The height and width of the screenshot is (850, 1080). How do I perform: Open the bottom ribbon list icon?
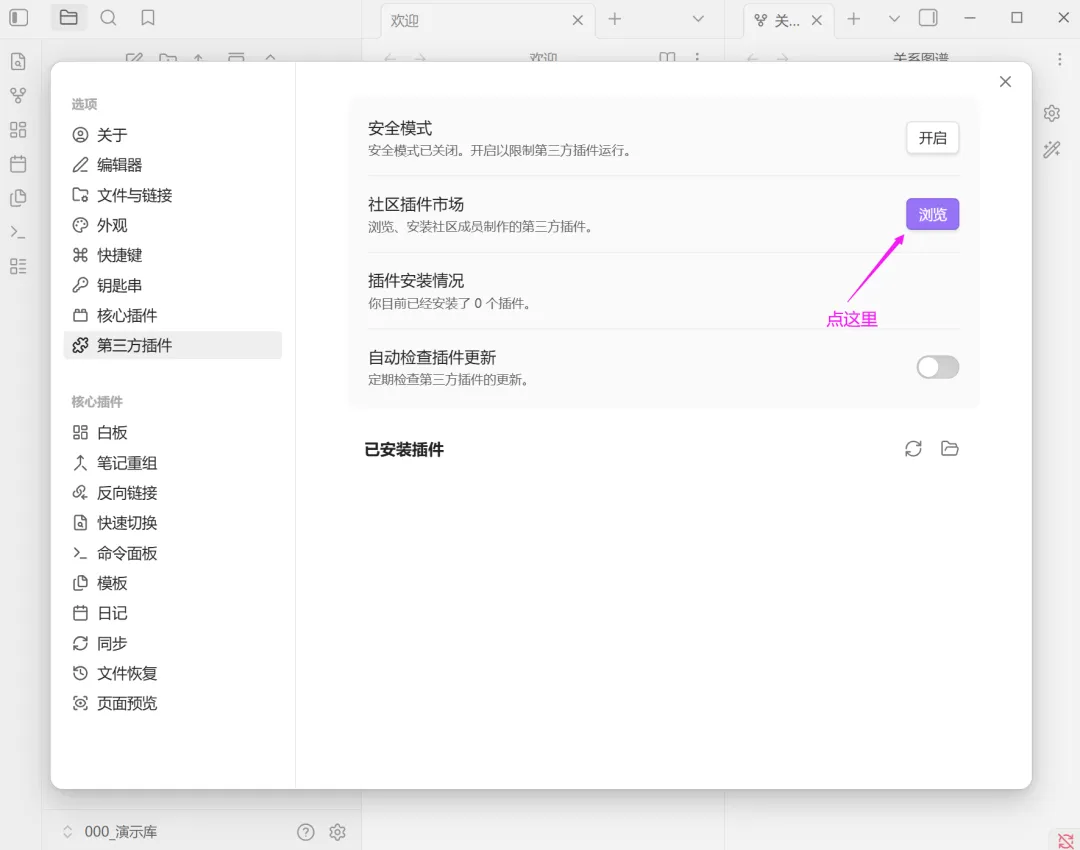(19, 266)
